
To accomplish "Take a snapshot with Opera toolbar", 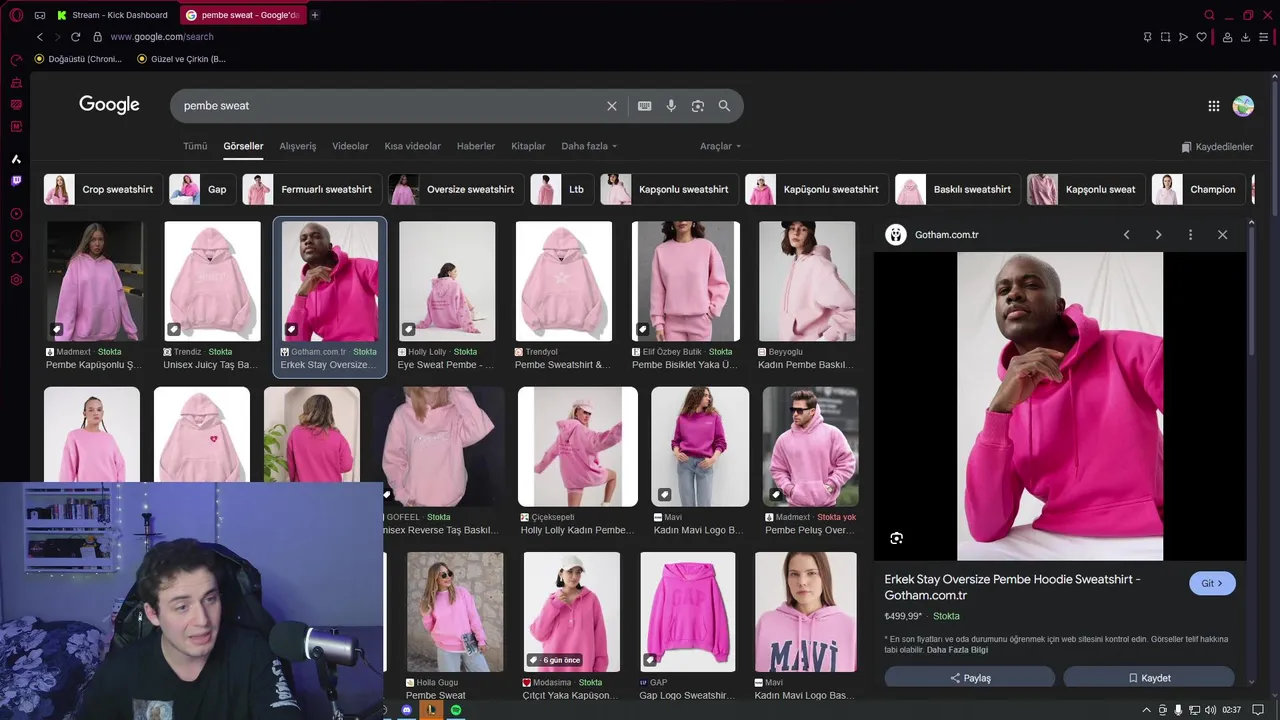I will point(1165,37).
